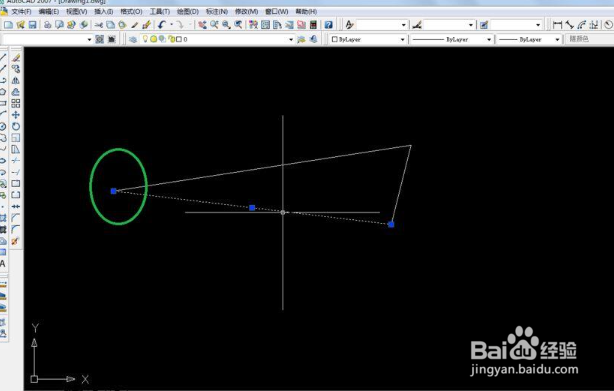Click the left endpoint grip of selected line
The width and height of the screenshot is (614, 391).
(x=114, y=191)
